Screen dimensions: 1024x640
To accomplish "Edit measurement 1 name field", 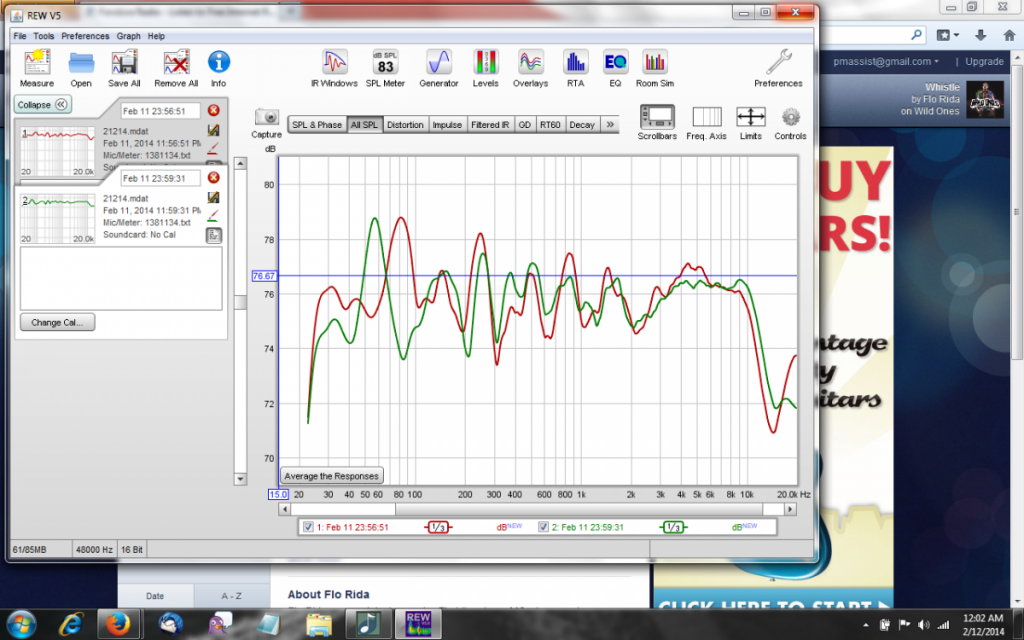I will (161, 111).
